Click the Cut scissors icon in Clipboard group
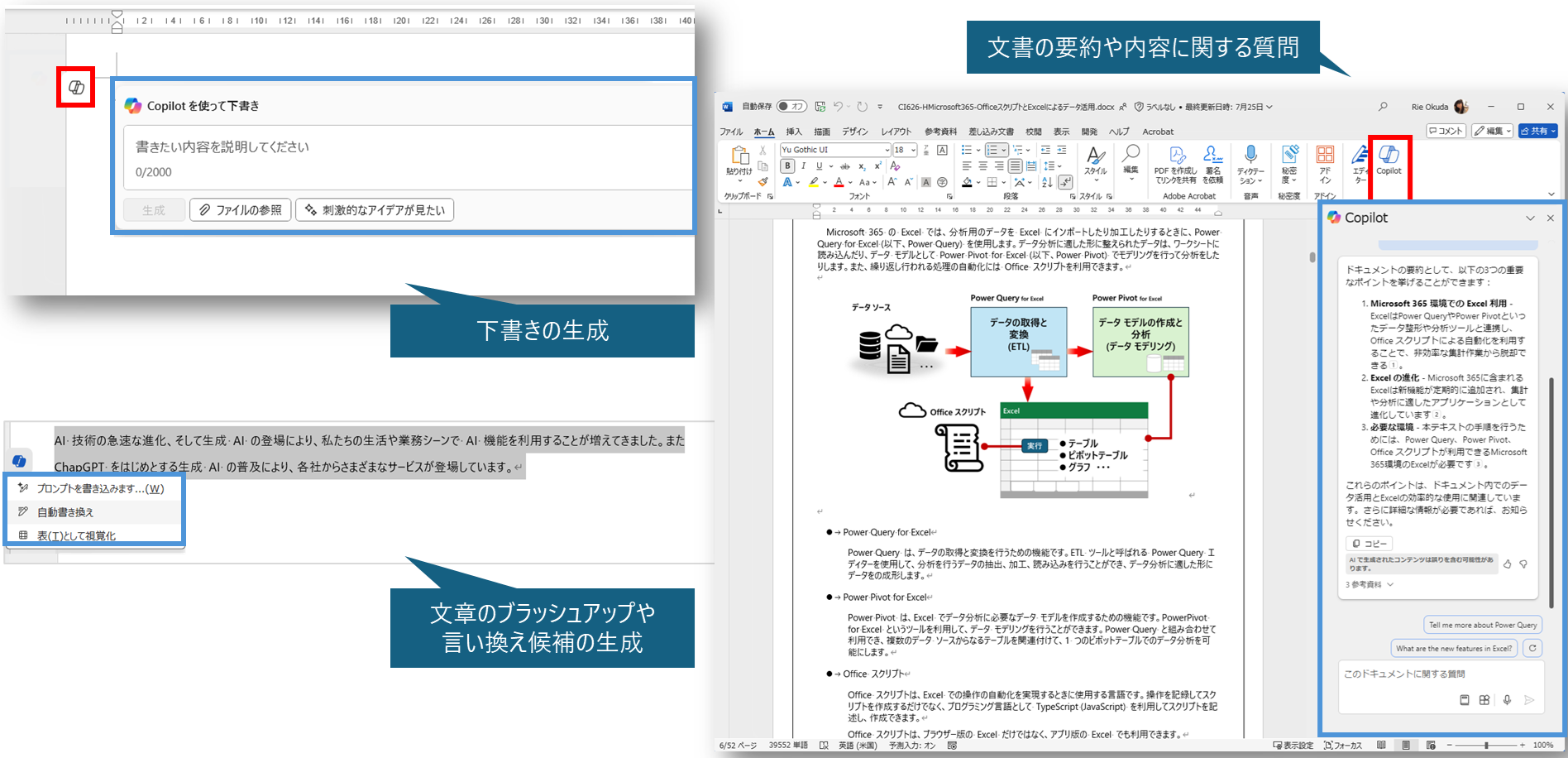1568x758 pixels. click(x=762, y=150)
